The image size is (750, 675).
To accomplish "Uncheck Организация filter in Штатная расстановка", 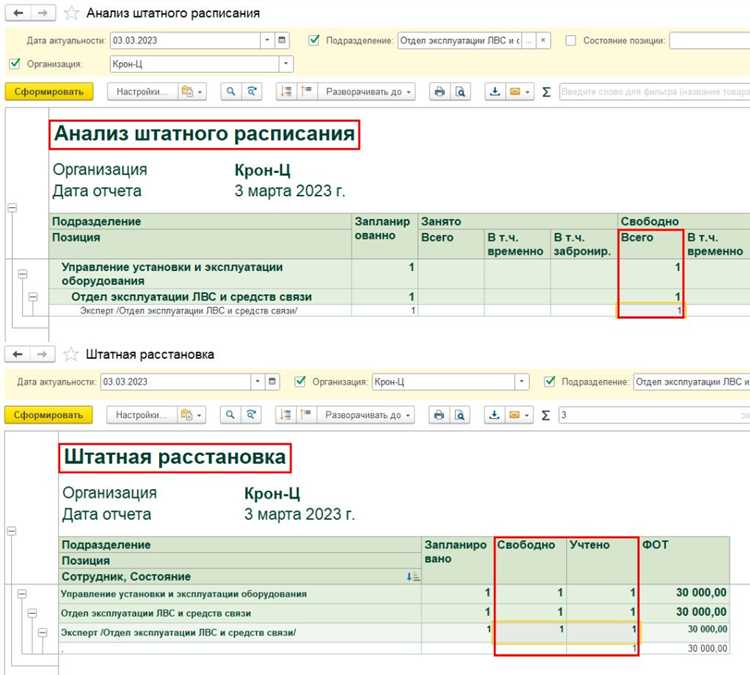I will click(x=300, y=381).
